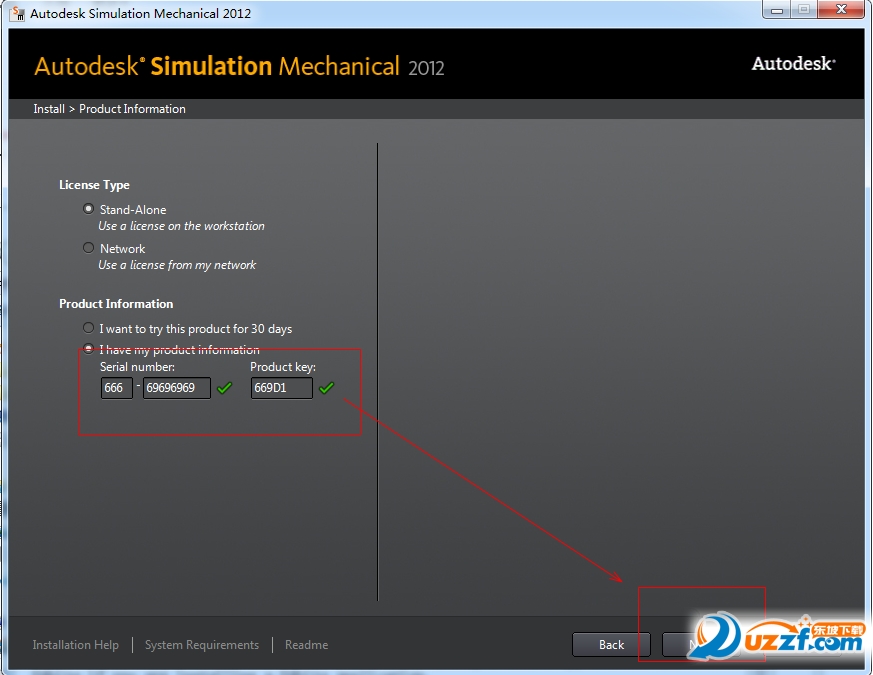
Task: Click the License Type heading
Action: [x=95, y=185]
